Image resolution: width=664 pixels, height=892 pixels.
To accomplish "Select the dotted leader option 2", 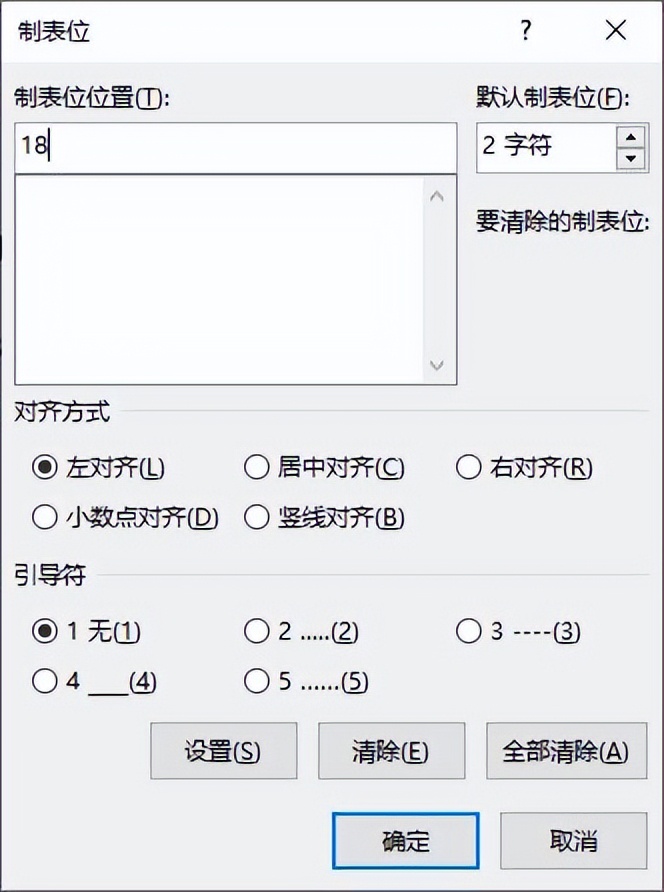I will (x=256, y=631).
